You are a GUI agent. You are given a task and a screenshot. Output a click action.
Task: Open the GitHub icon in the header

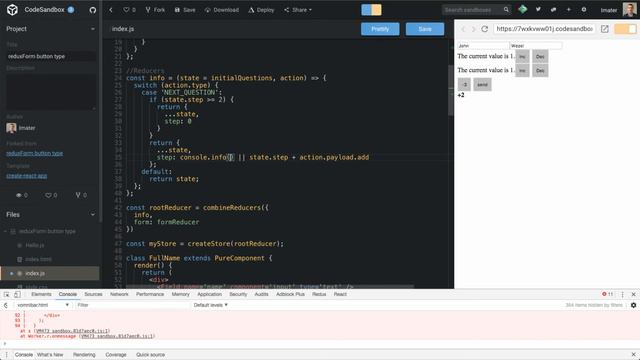93,10
